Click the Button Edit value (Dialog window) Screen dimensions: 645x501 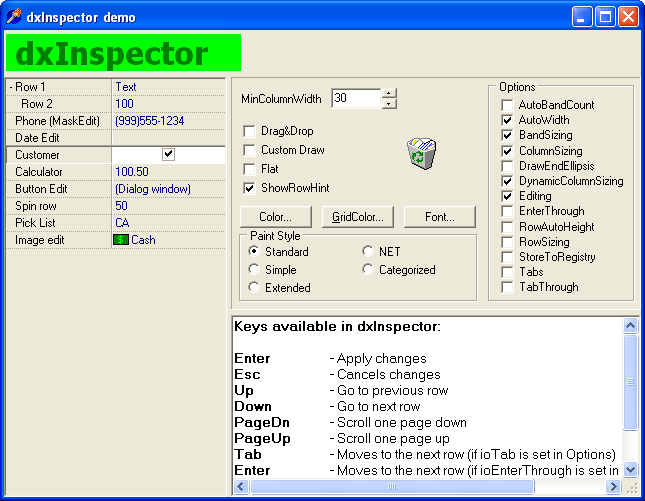153,189
